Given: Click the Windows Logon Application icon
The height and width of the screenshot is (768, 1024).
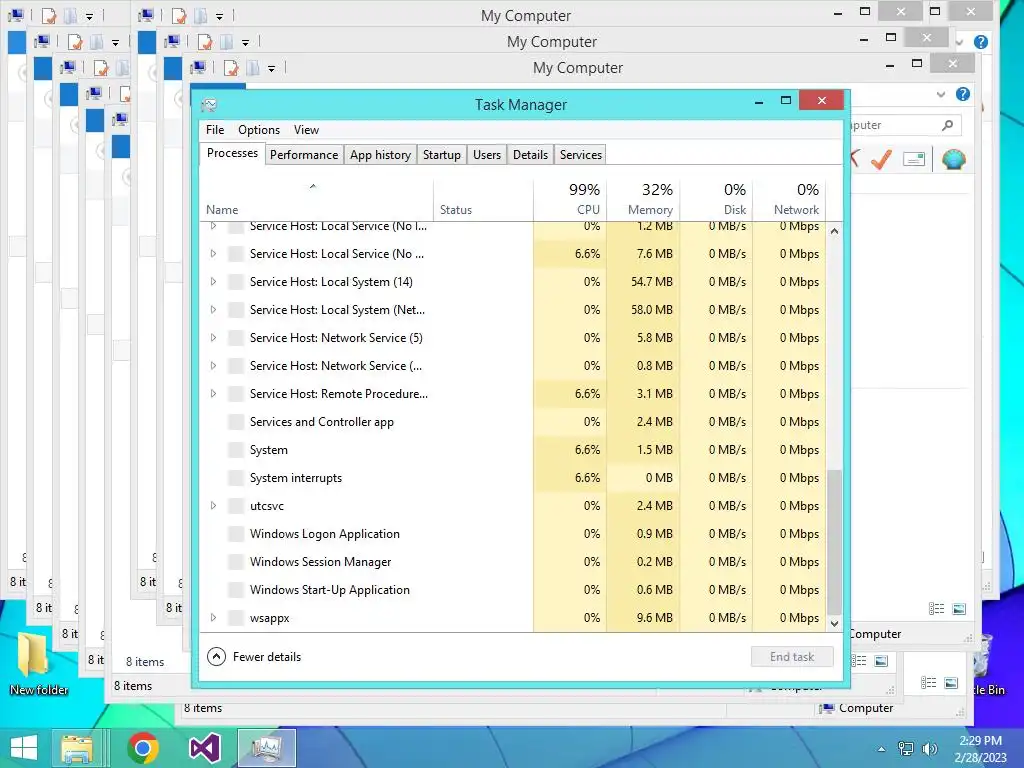Looking at the screenshot, I should [236, 534].
